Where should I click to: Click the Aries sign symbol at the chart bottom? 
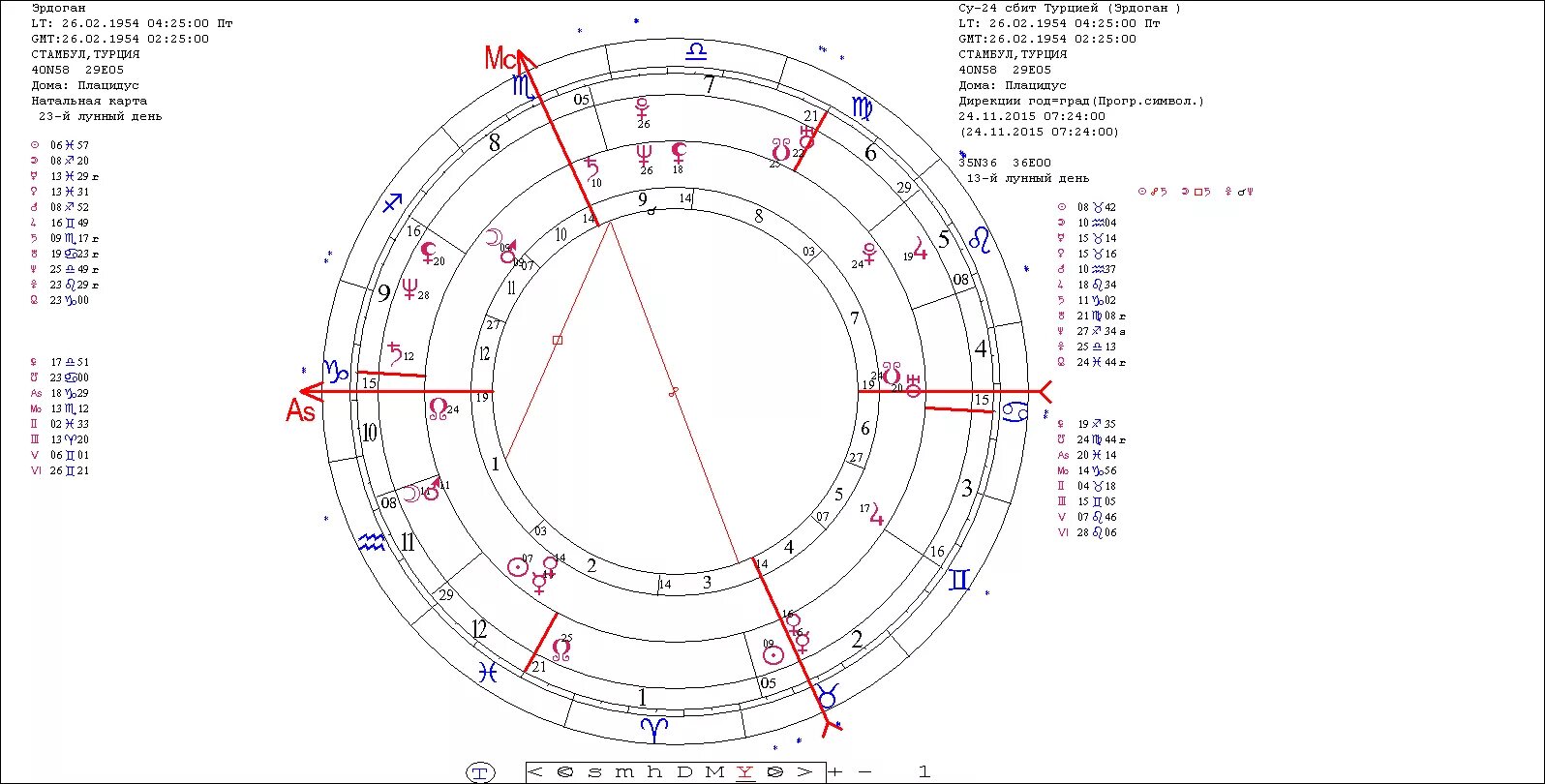(x=655, y=730)
